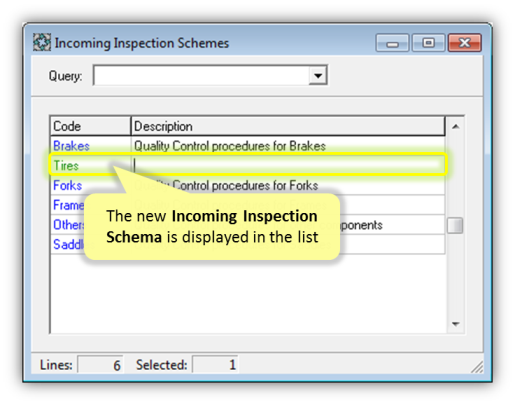
Task: Select the Tires code entry
Action: pos(66,166)
